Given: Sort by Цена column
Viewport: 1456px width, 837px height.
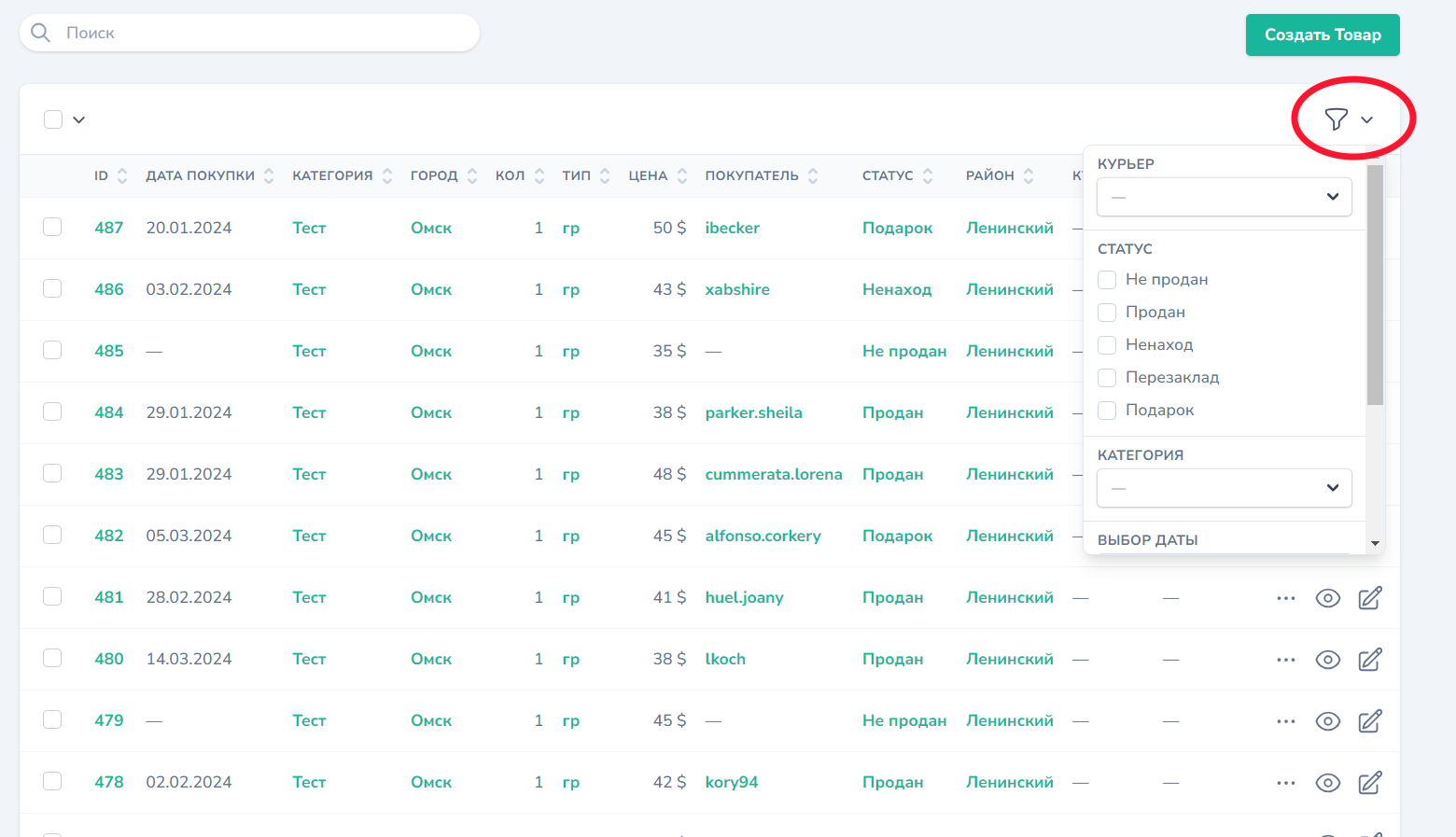Looking at the screenshot, I should point(682,175).
